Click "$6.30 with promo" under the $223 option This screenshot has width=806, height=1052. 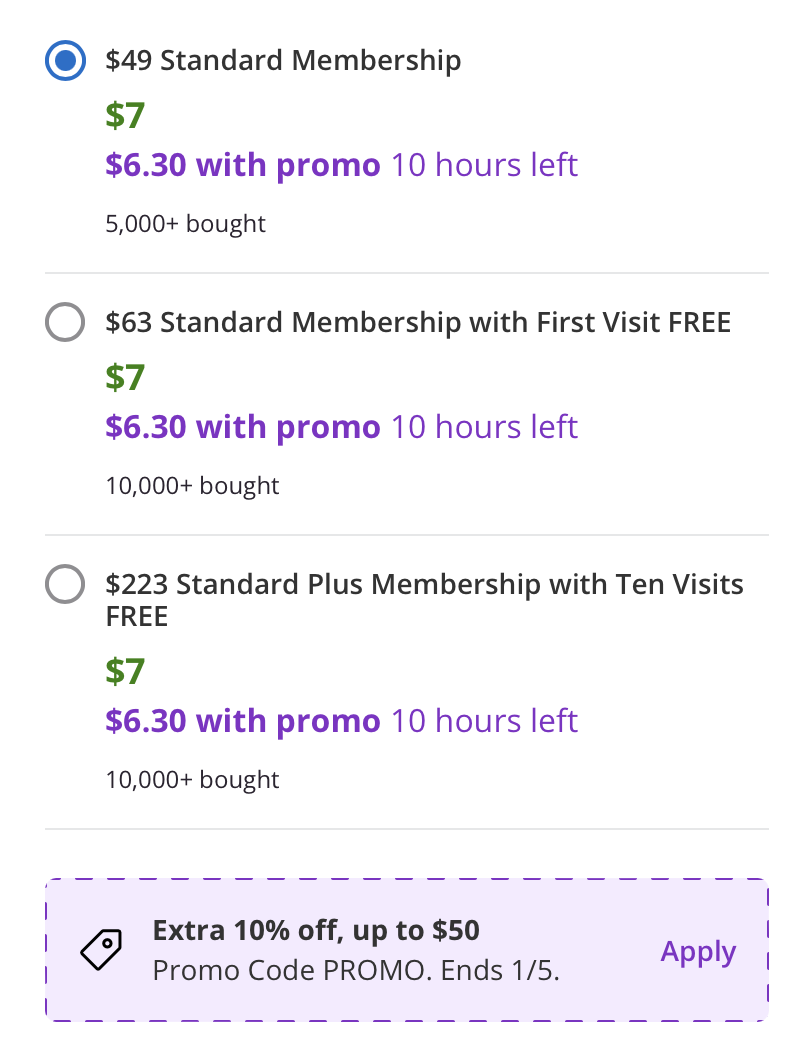click(x=243, y=721)
